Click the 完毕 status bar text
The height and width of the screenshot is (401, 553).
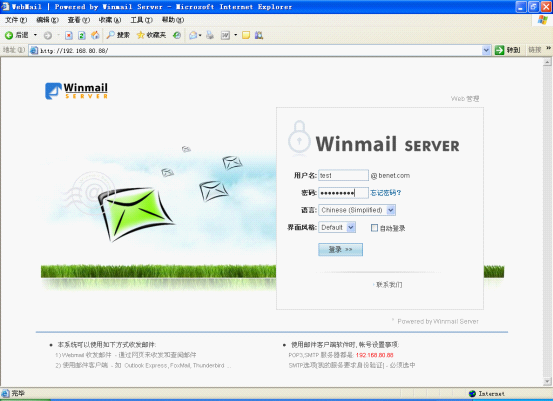pyautogui.click(x=18, y=393)
